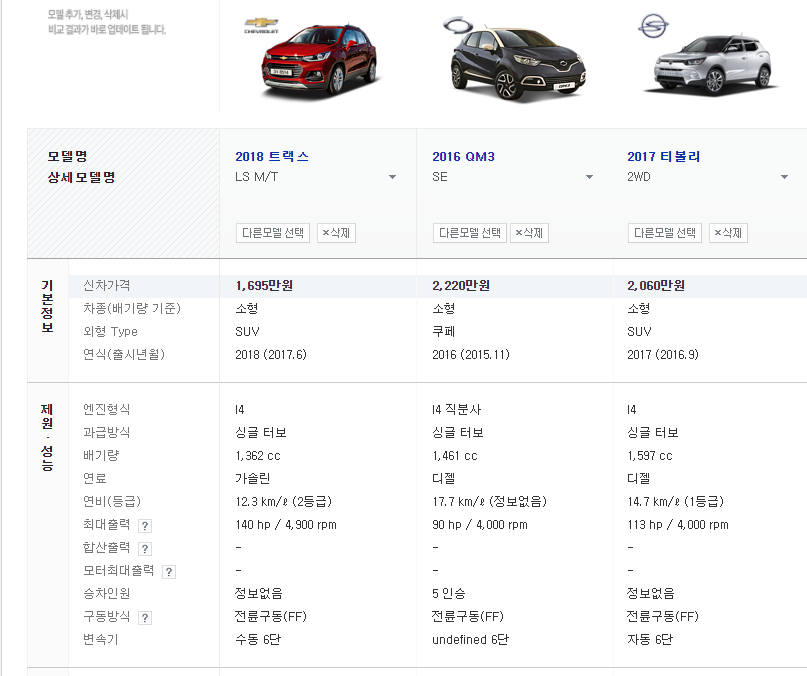Click the help icon beside 합산출력

pos(145,549)
